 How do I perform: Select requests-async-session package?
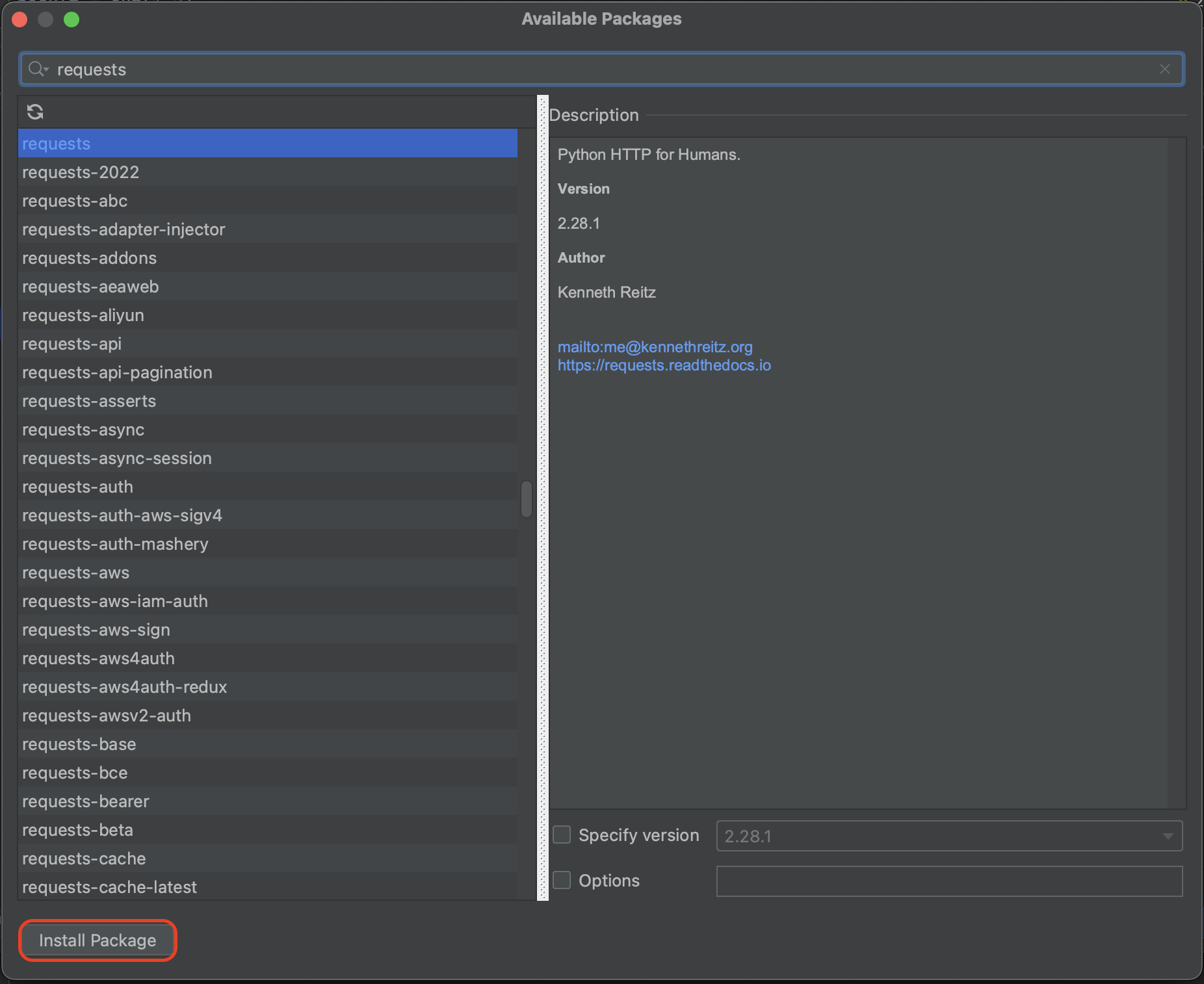click(x=268, y=458)
